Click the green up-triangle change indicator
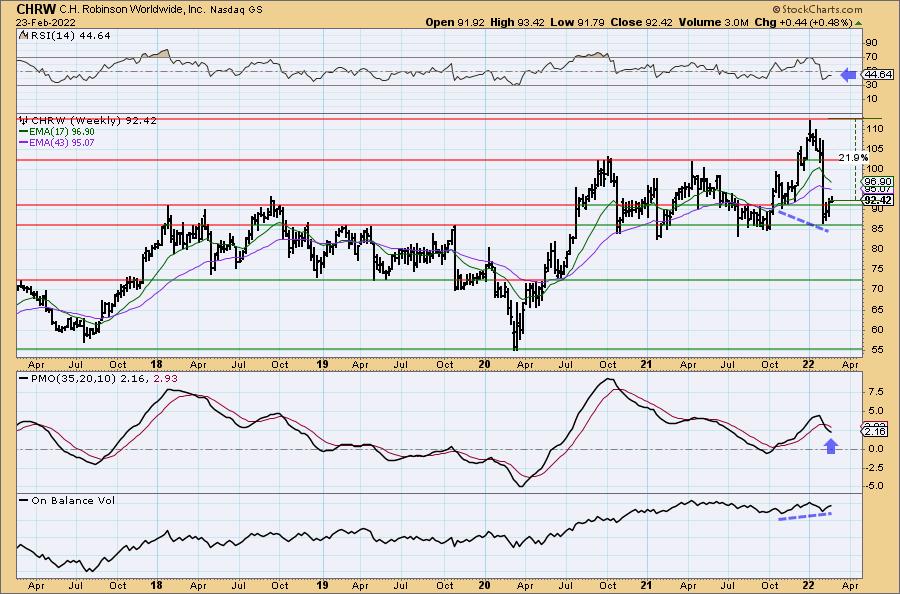900x594 pixels. 858,22
